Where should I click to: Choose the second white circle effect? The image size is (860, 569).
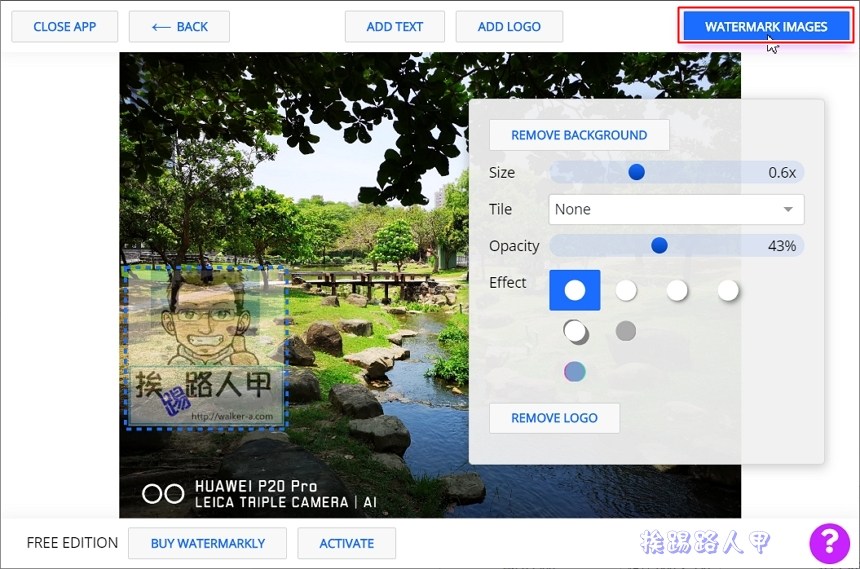[626, 290]
